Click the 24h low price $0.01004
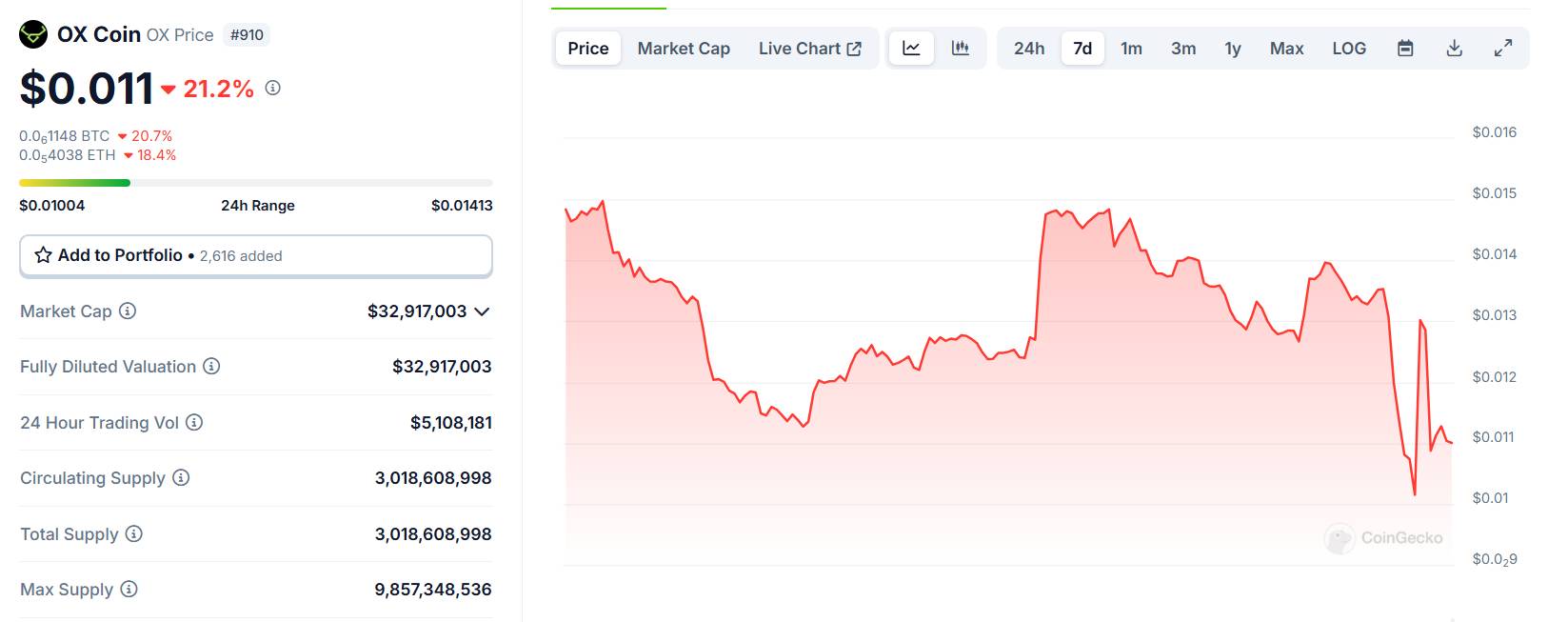 (x=52, y=206)
